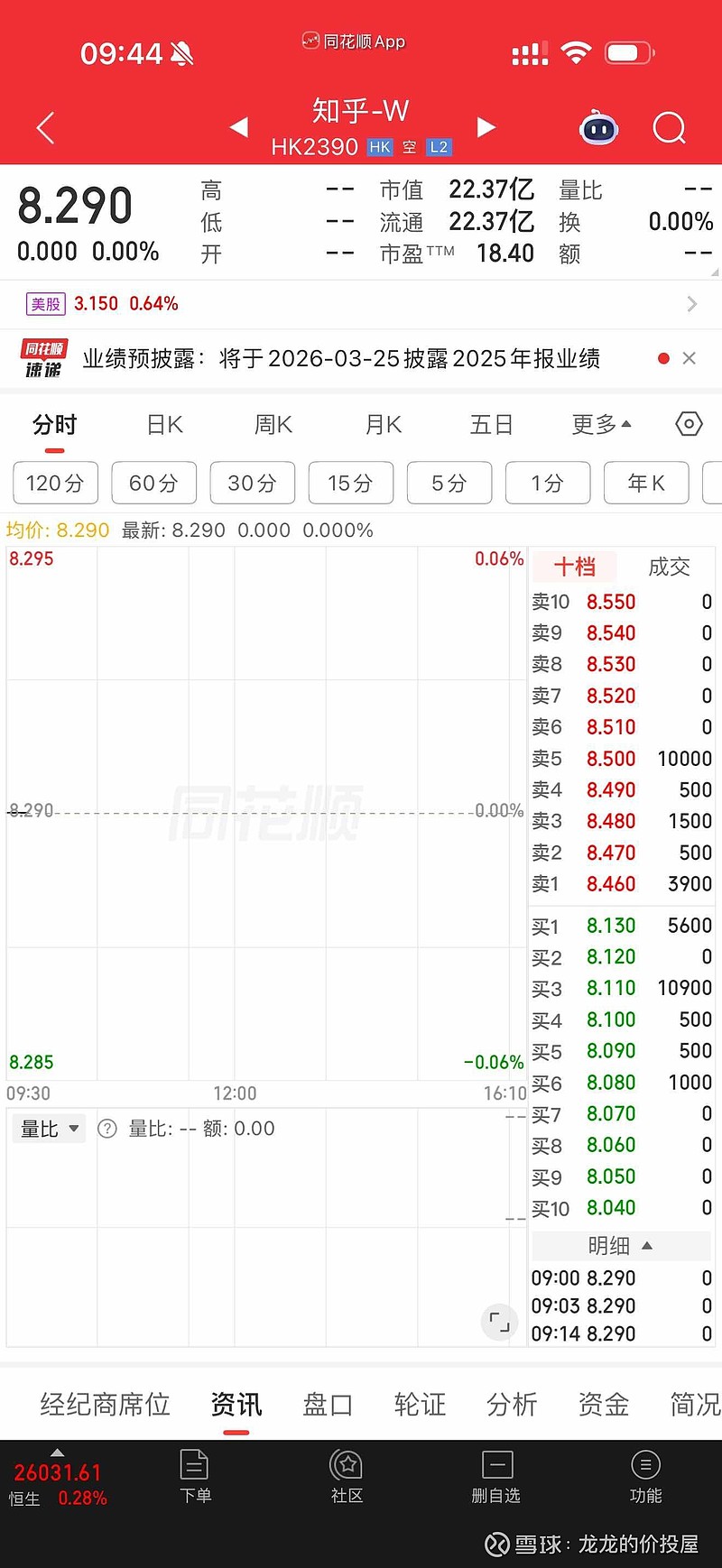Select the 十档 order book tab
This screenshot has width=722, height=1568.
click(575, 567)
